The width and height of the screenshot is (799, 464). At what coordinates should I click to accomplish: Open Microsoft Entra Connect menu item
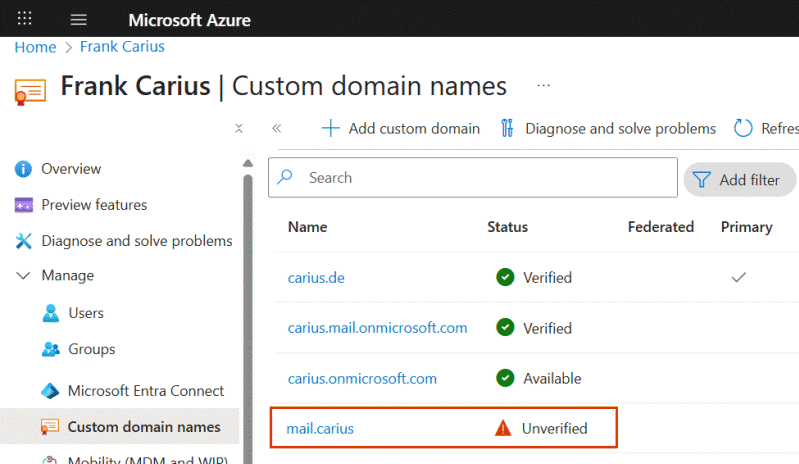[146, 391]
